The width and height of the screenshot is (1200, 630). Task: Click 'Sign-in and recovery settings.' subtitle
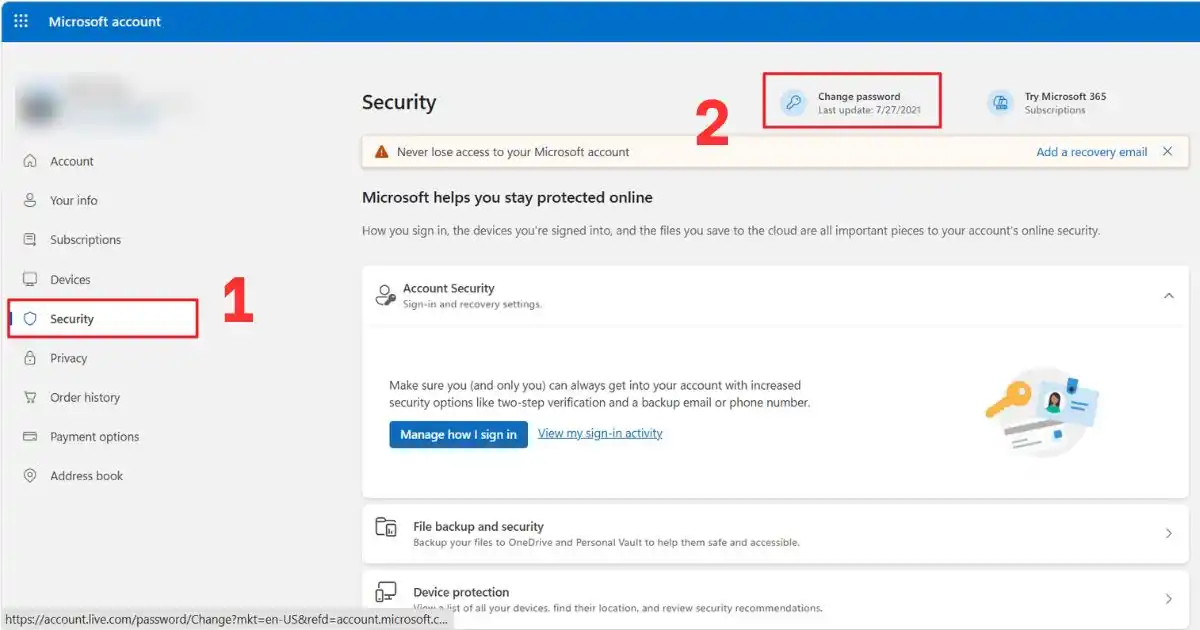click(x=472, y=304)
